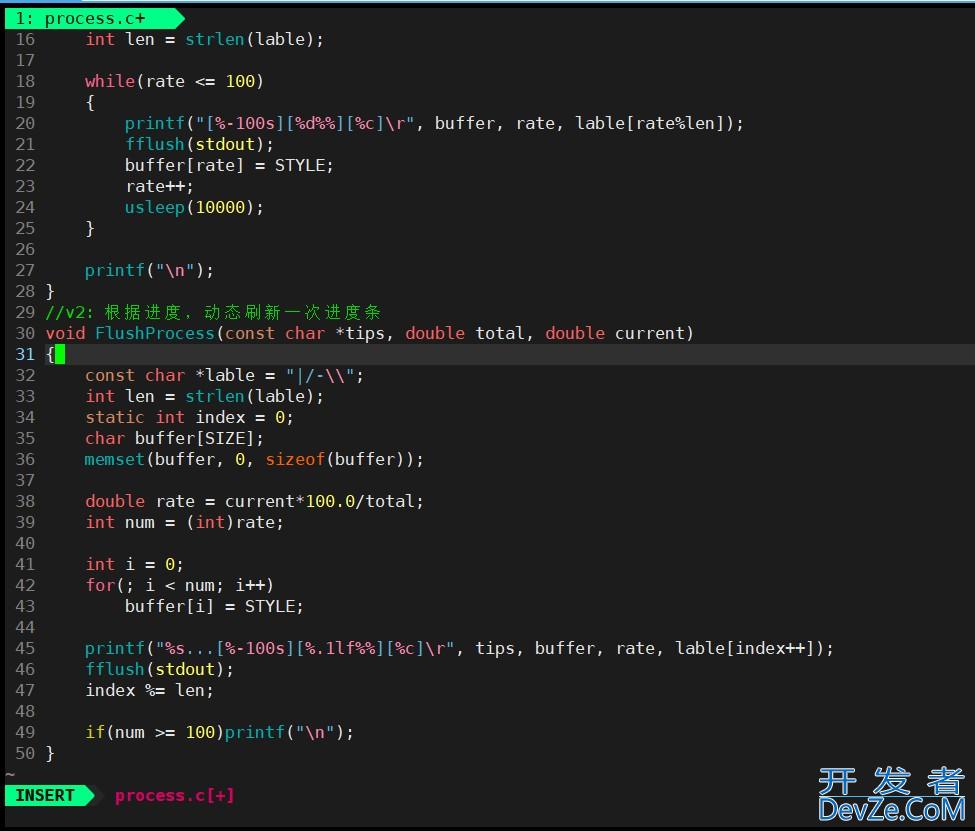Image resolution: width=975 pixels, height=831 pixels.
Task: Click the for keyword on line 42
Action: click(99, 585)
